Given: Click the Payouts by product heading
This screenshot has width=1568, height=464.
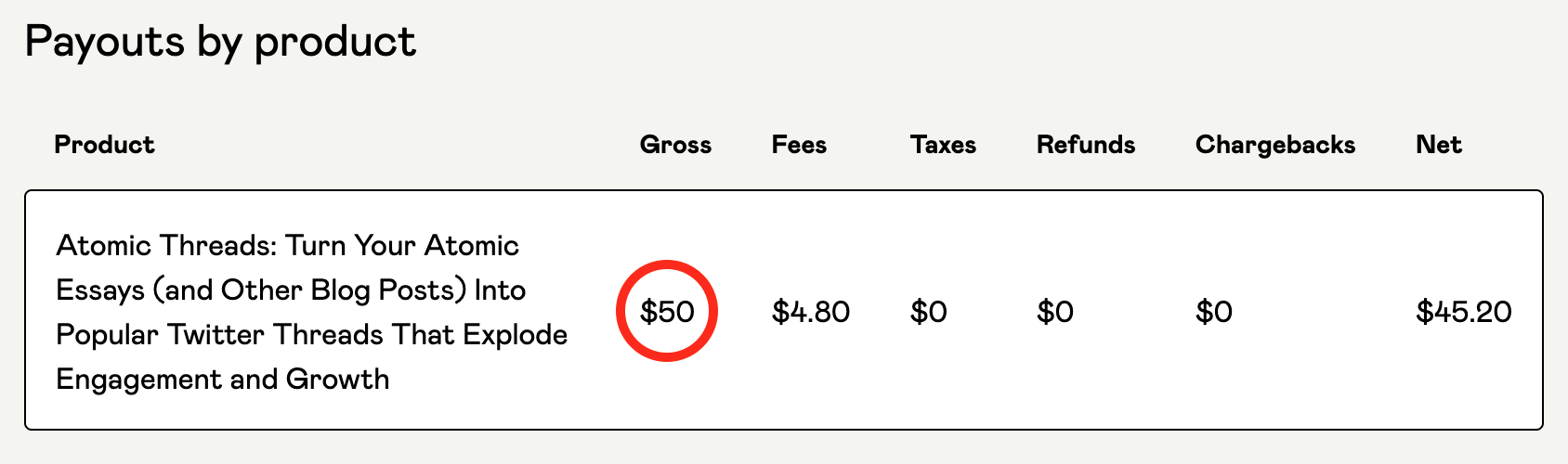Looking at the screenshot, I should coord(221,43).
